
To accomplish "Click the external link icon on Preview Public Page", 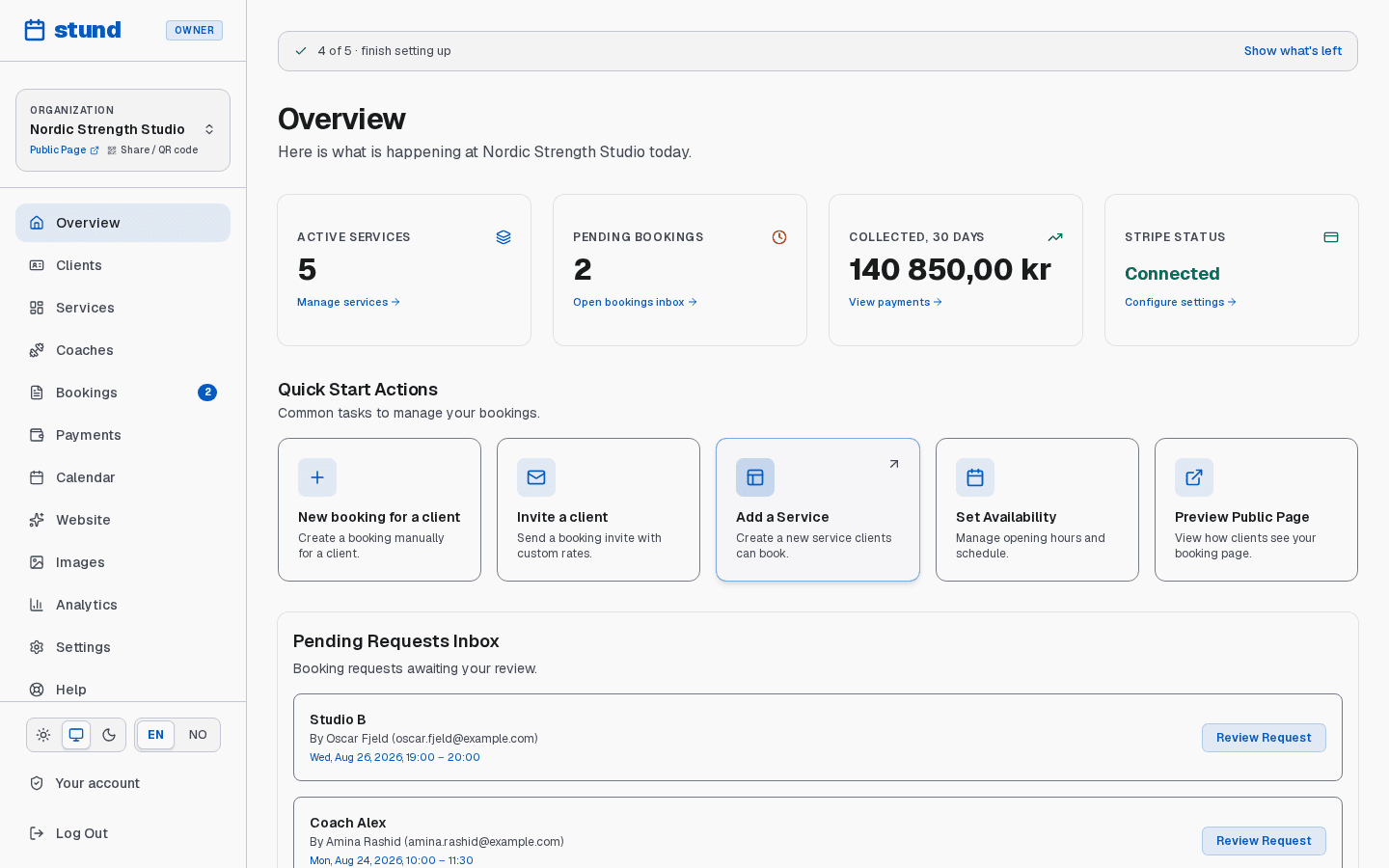I will (x=1194, y=477).
